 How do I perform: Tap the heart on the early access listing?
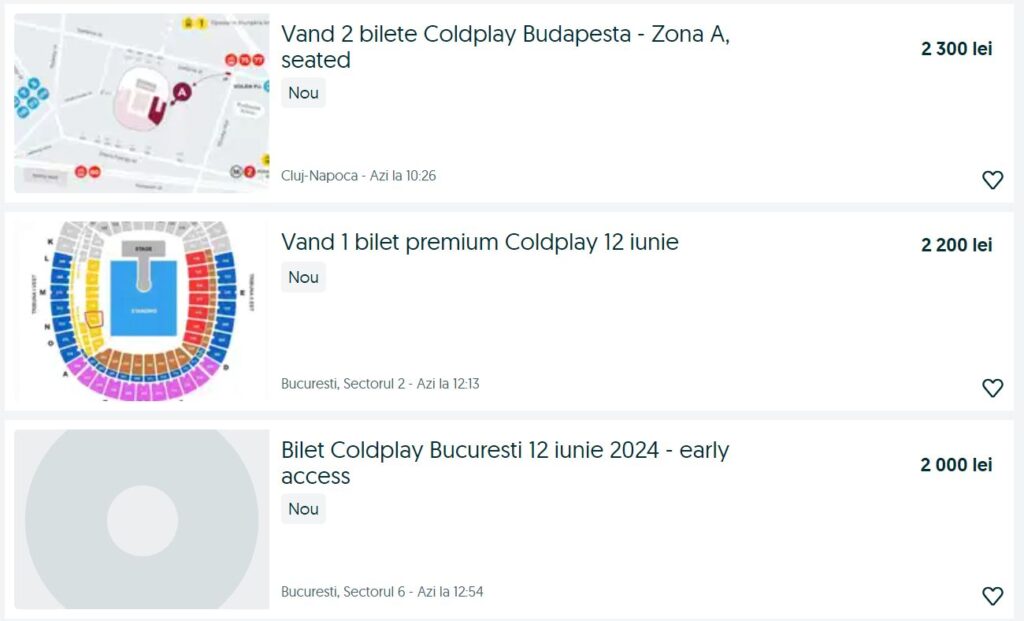pos(992,596)
